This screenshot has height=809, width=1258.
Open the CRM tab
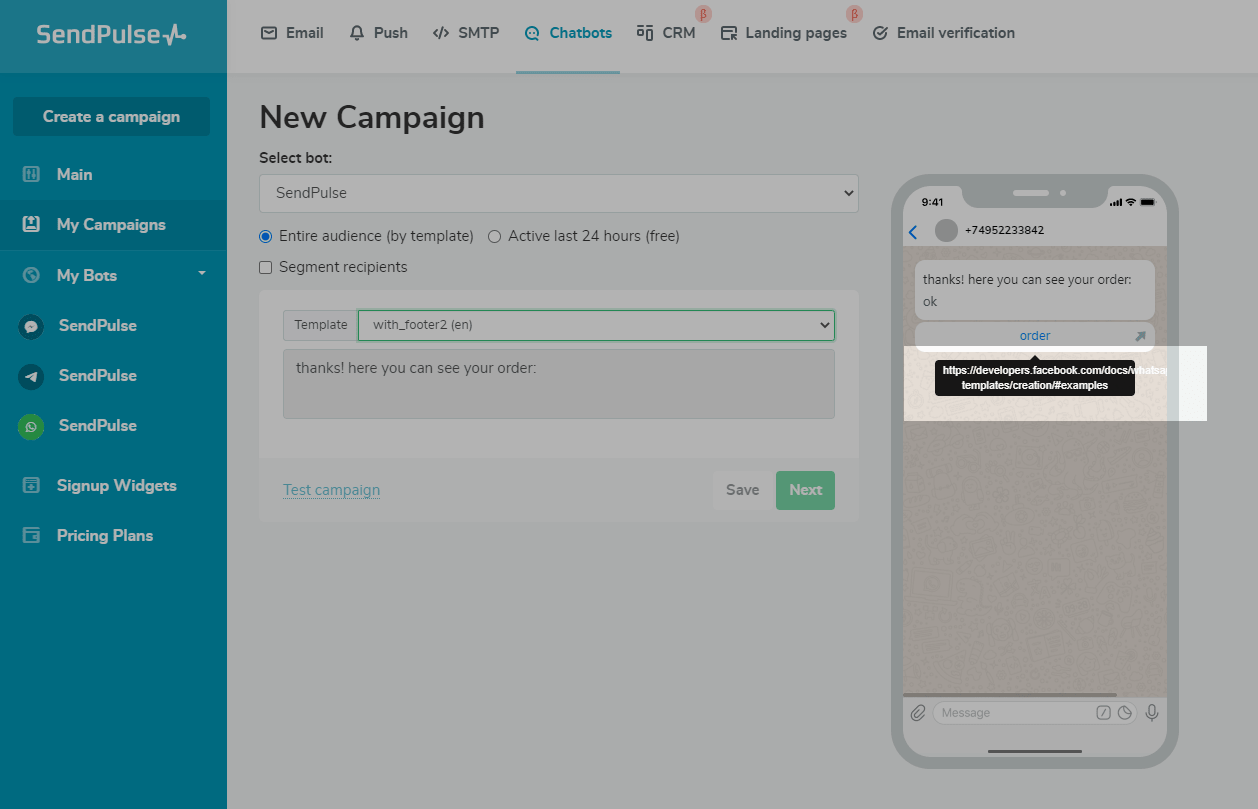(666, 33)
